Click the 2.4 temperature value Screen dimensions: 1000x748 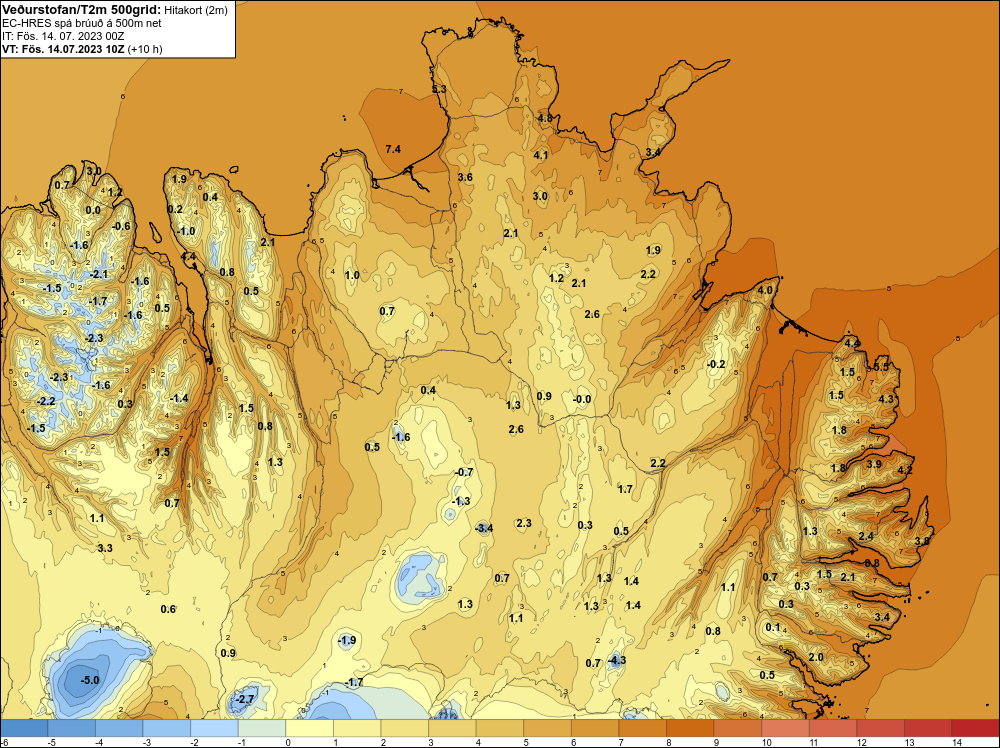pyautogui.click(x=866, y=536)
